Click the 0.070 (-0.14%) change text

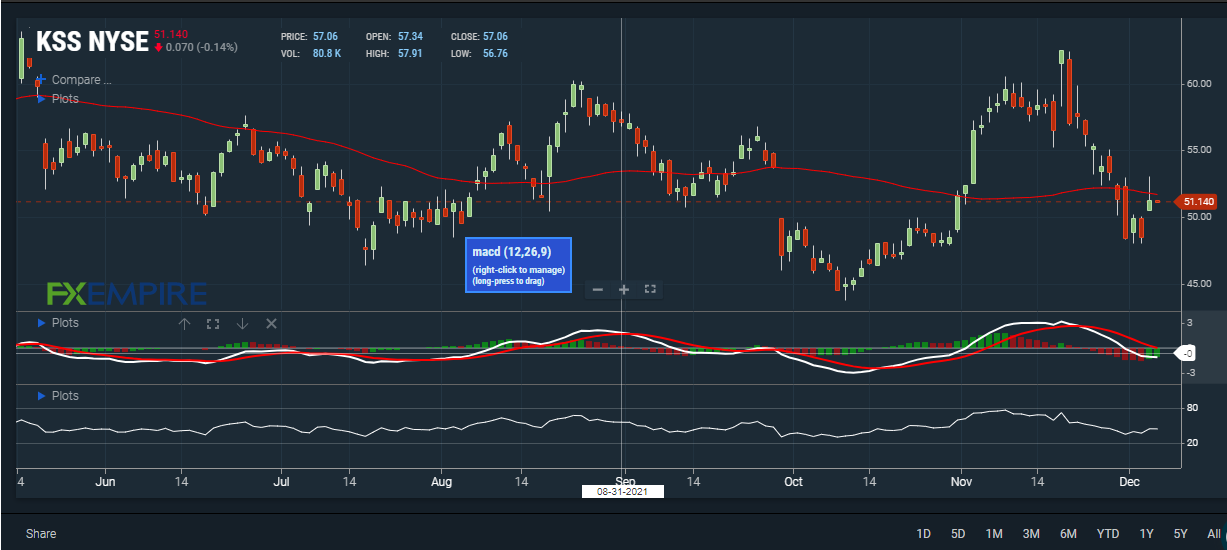pyautogui.click(x=202, y=47)
